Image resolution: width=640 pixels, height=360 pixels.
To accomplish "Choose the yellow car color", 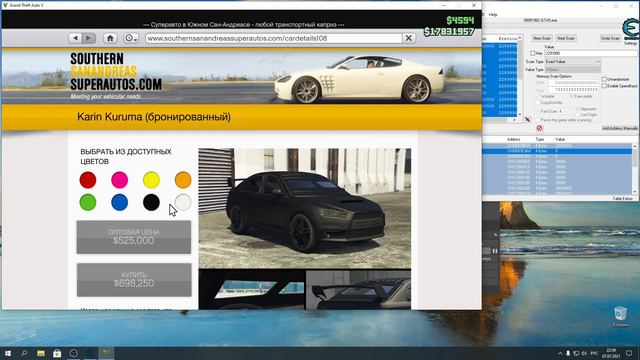I will pos(151,180).
